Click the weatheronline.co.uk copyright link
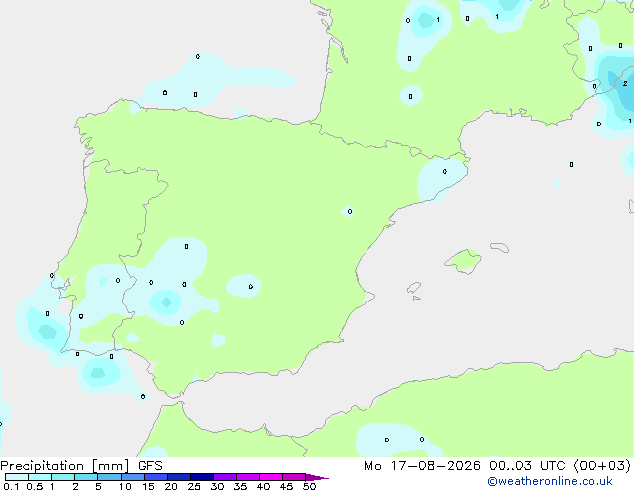634x490 pixels. 549,481
